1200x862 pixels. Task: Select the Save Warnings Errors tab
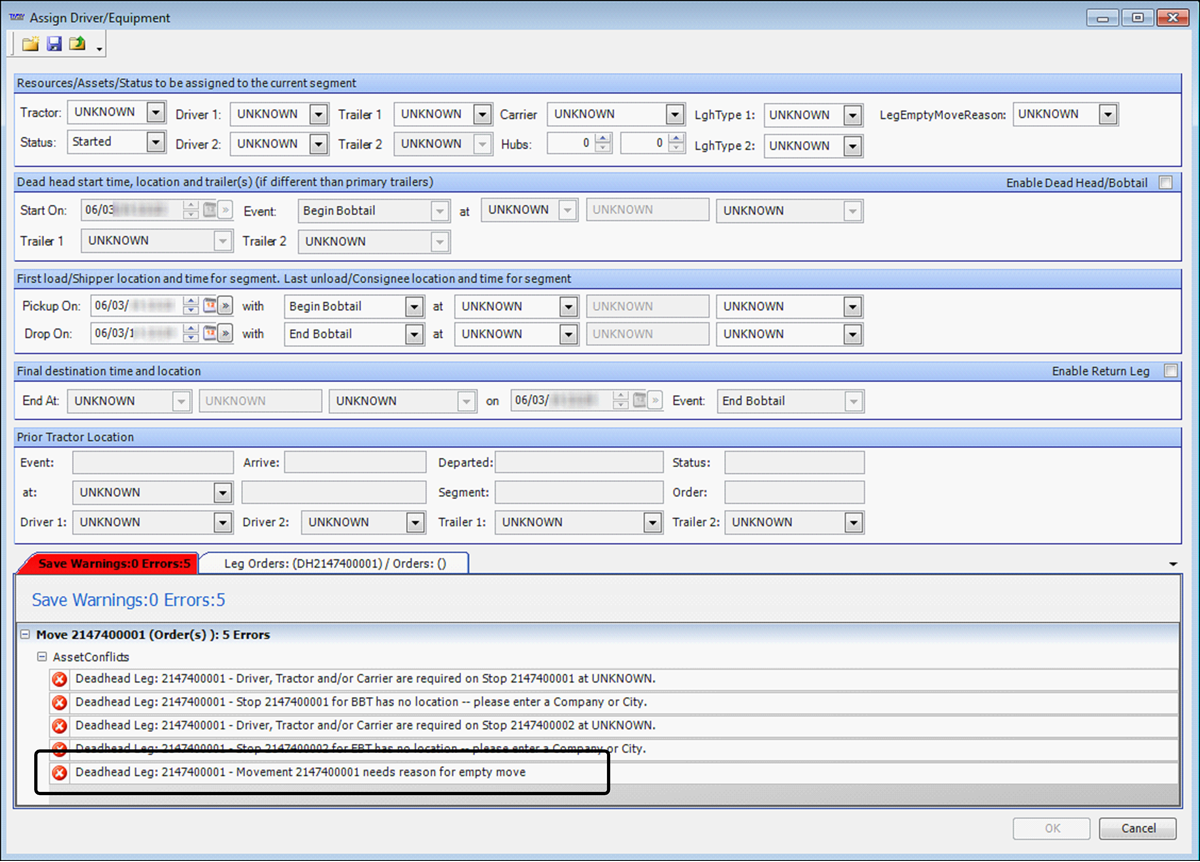[x=113, y=563]
